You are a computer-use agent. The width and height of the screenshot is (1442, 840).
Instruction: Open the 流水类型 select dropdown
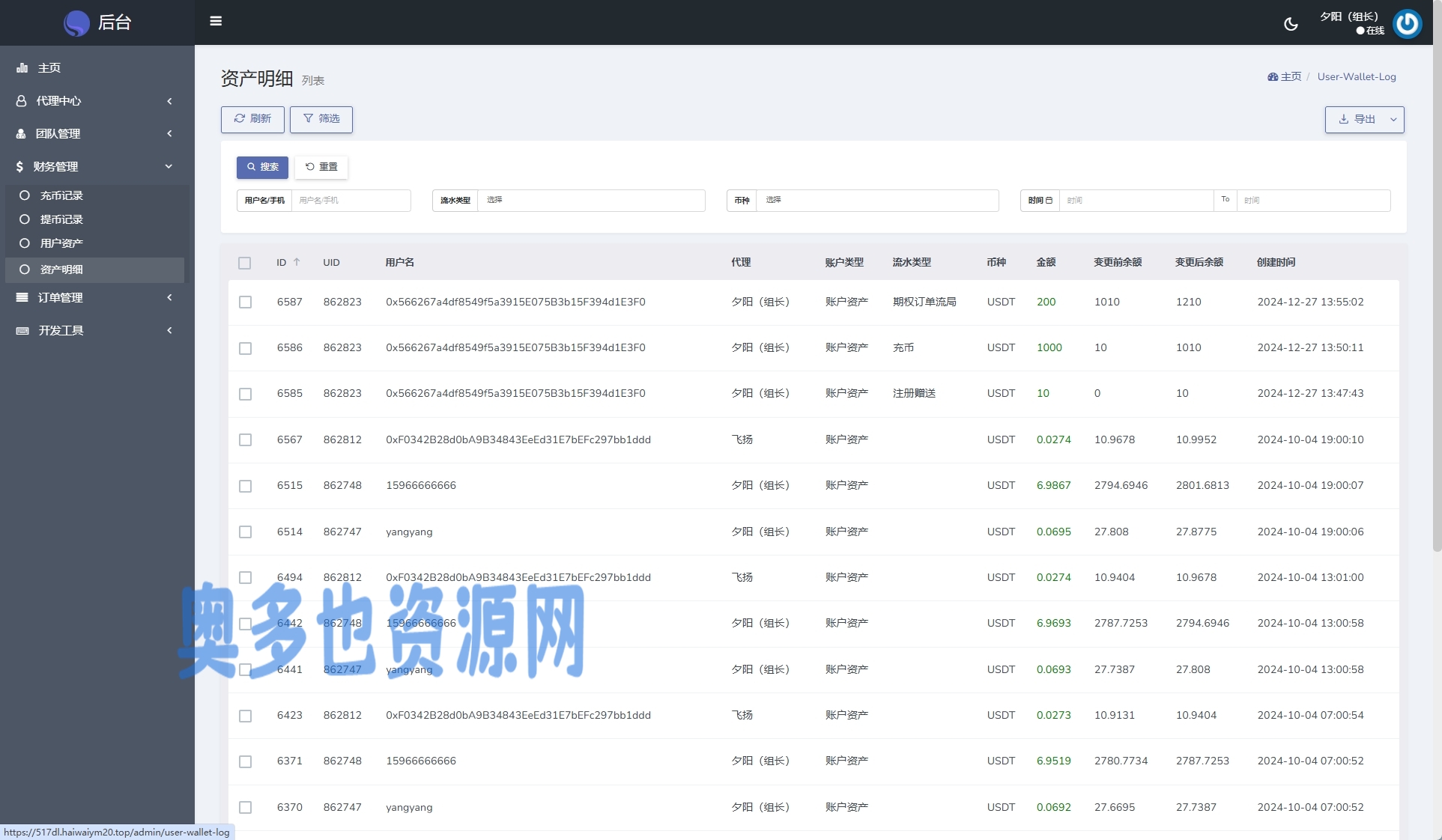(590, 200)
